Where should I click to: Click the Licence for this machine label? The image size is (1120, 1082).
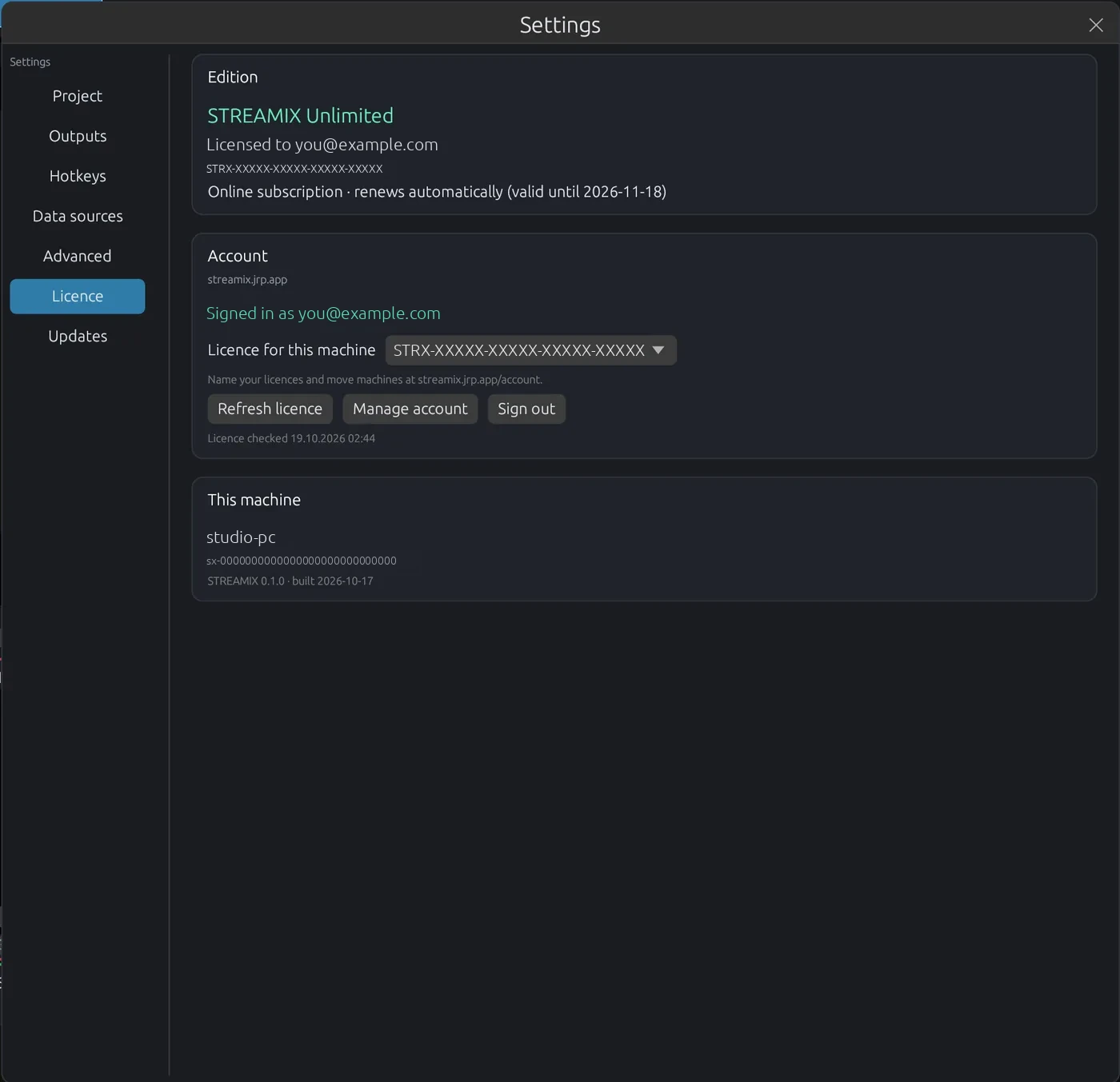click(x=291, y=350)
